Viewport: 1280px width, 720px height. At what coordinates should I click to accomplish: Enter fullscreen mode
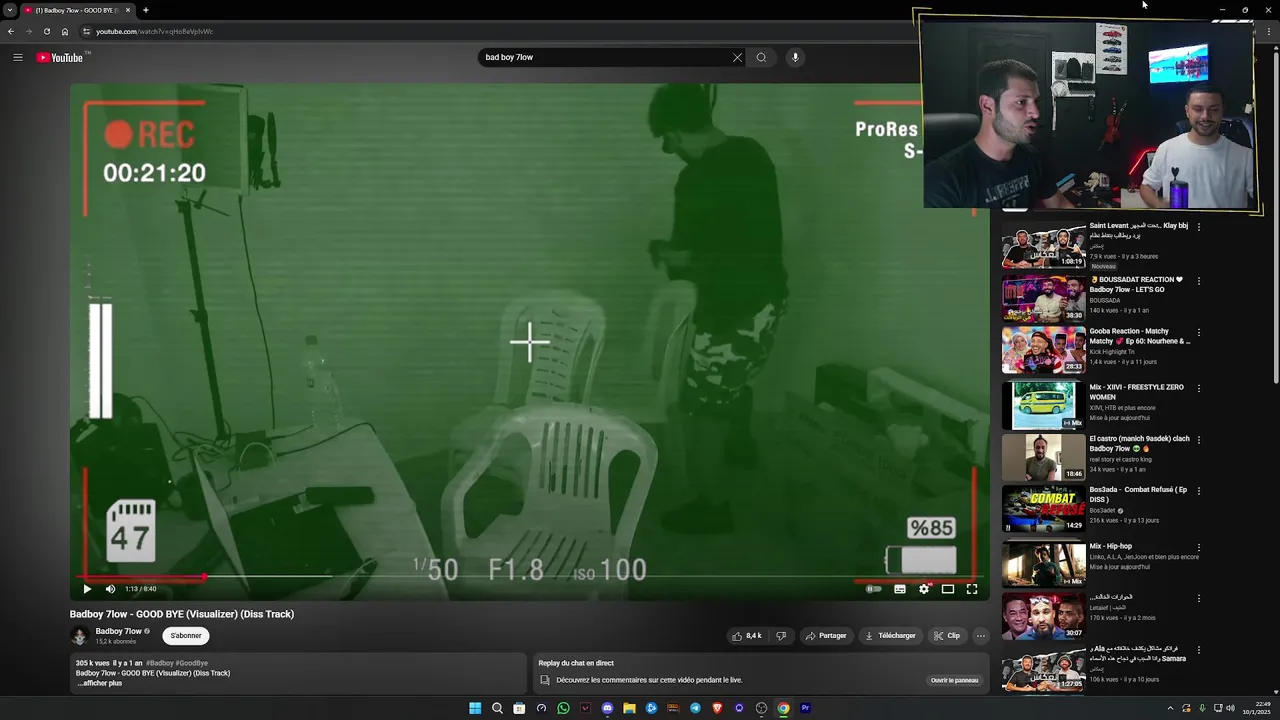click(x=972, y=589)
